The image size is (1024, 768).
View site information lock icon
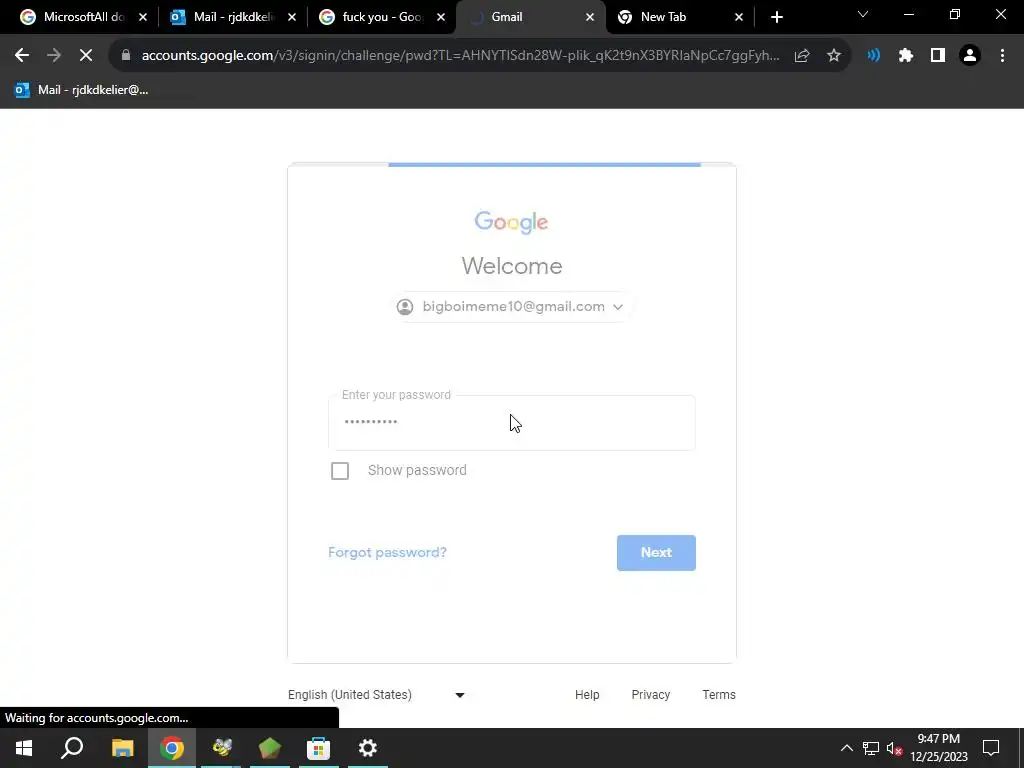(126, 56)
